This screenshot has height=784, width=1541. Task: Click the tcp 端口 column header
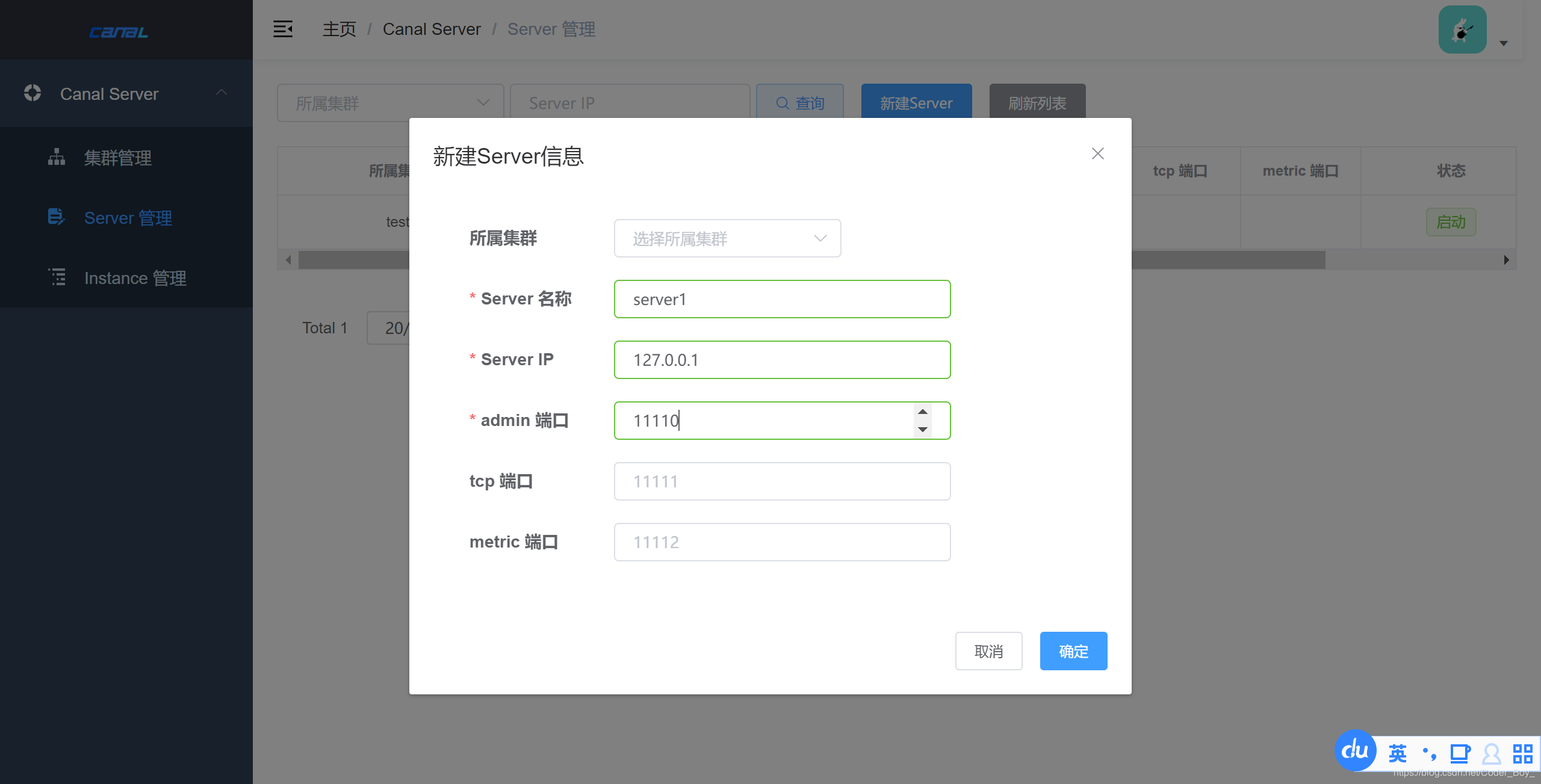pos(1180,171)
